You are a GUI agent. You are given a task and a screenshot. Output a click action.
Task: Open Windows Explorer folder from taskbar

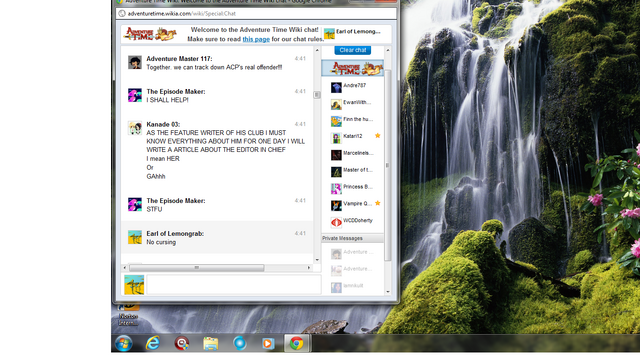pos(211,343)
